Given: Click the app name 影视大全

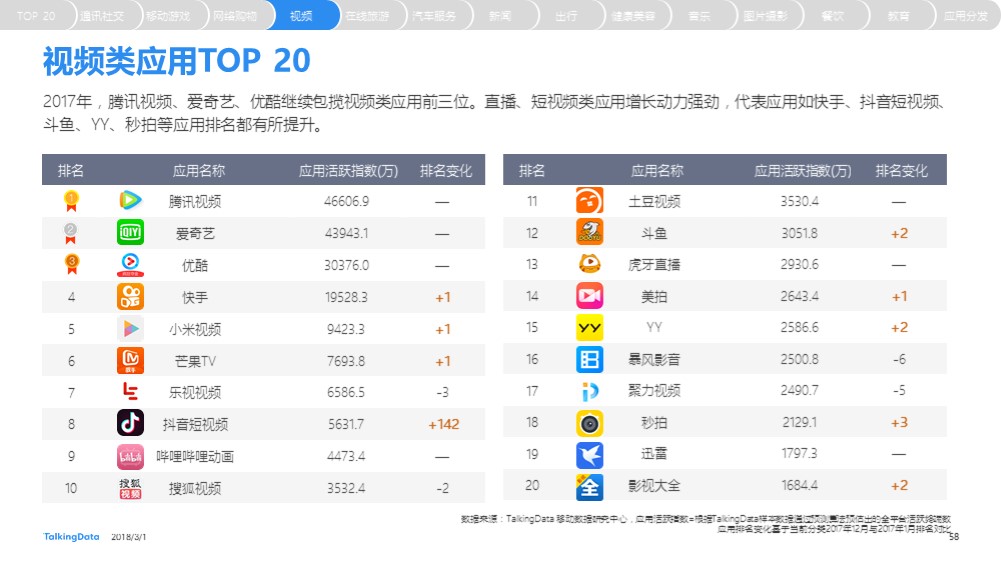Looking at the screenshot, I should pos(654,486).
